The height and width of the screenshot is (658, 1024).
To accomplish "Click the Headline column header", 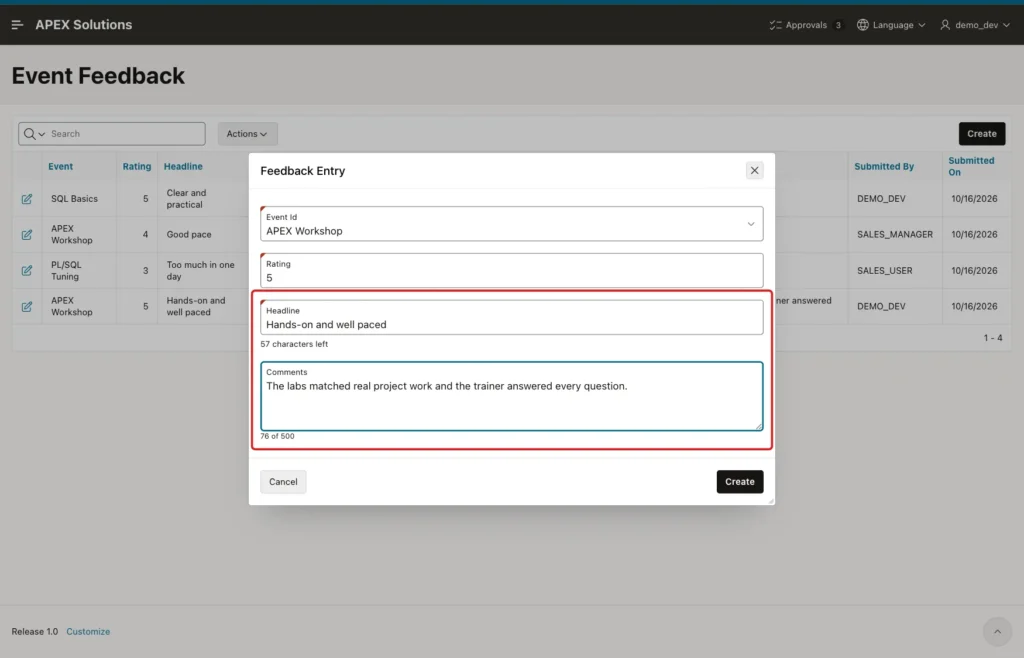I will coord(183,166).
